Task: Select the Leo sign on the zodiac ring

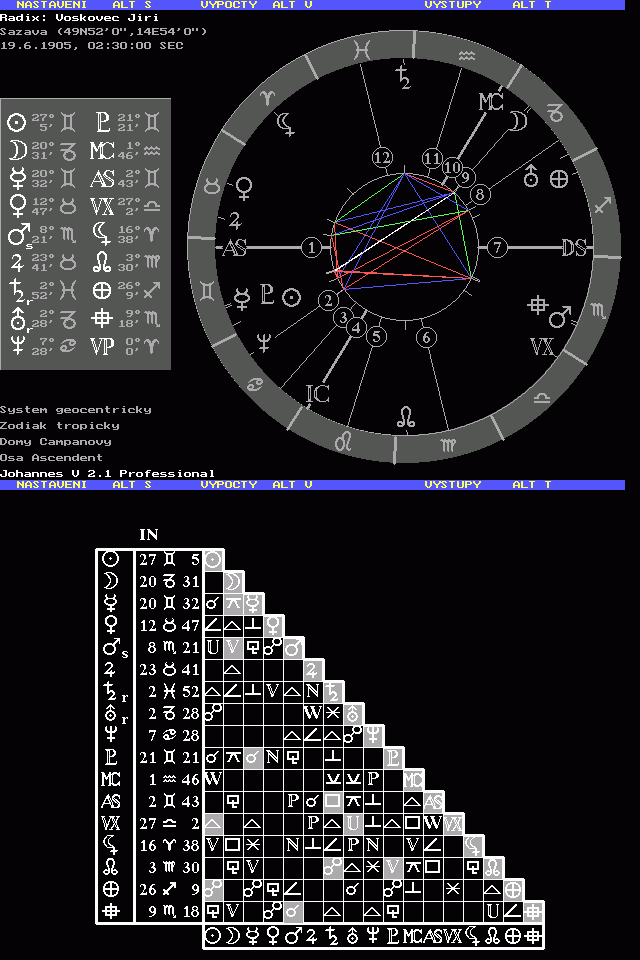Action: click(343, 440)
